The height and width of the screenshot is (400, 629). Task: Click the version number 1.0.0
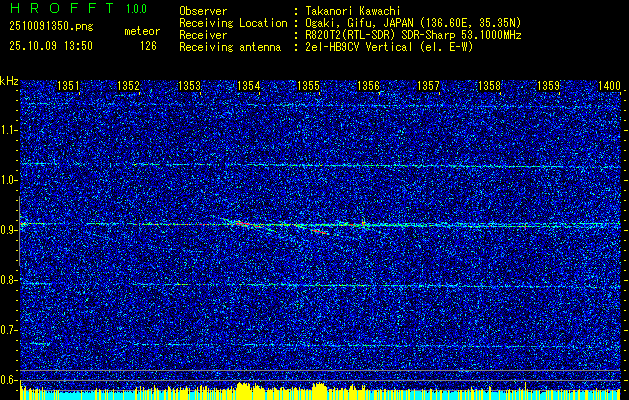(x=136, y=9)
